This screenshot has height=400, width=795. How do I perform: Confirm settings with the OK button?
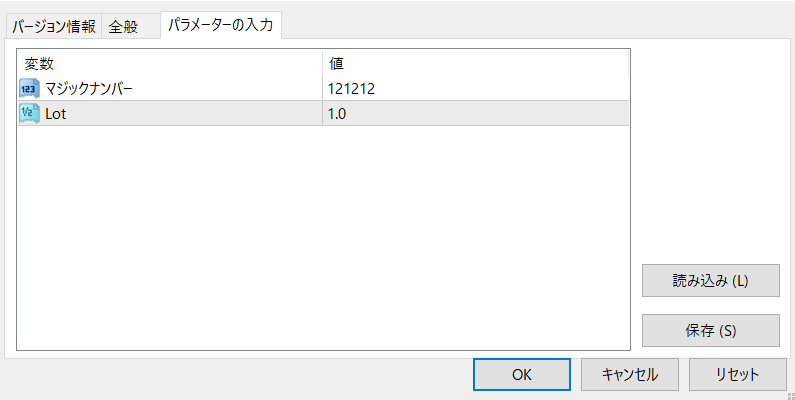(x=522, y=375)
